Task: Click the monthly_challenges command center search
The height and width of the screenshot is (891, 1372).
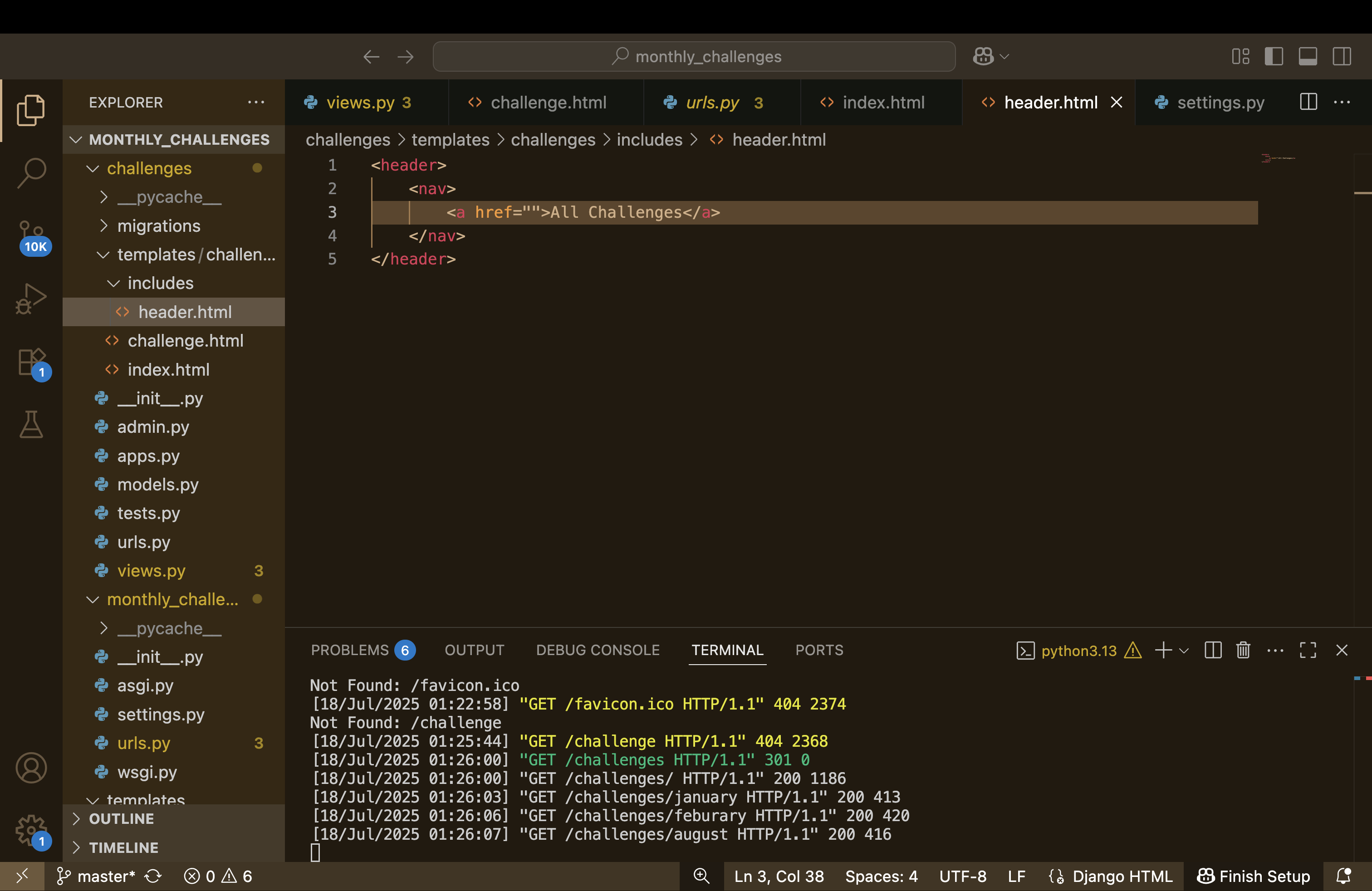Action: pyautogui.click(x=694, y=56)
